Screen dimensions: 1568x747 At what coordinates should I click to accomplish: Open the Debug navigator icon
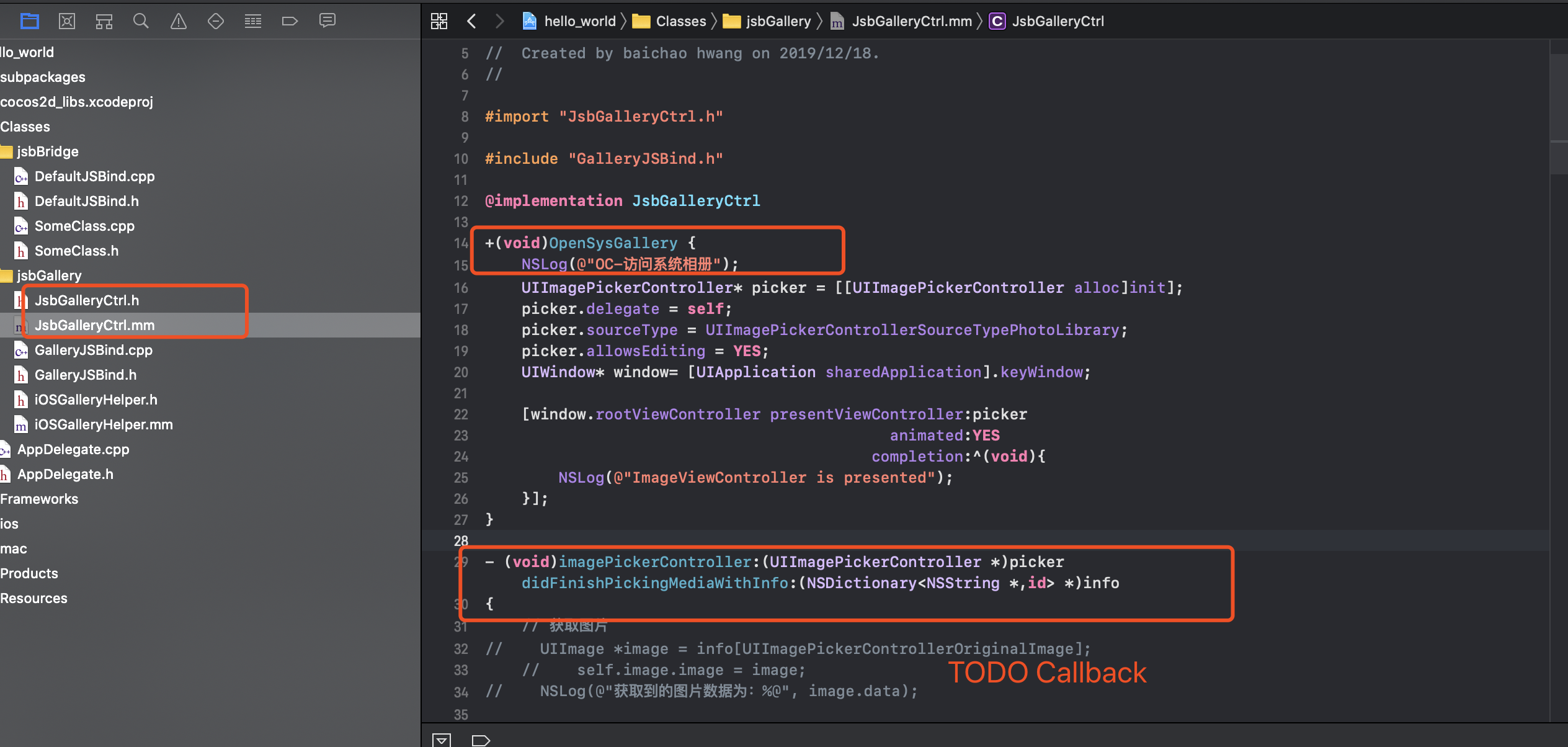[253, 21]
